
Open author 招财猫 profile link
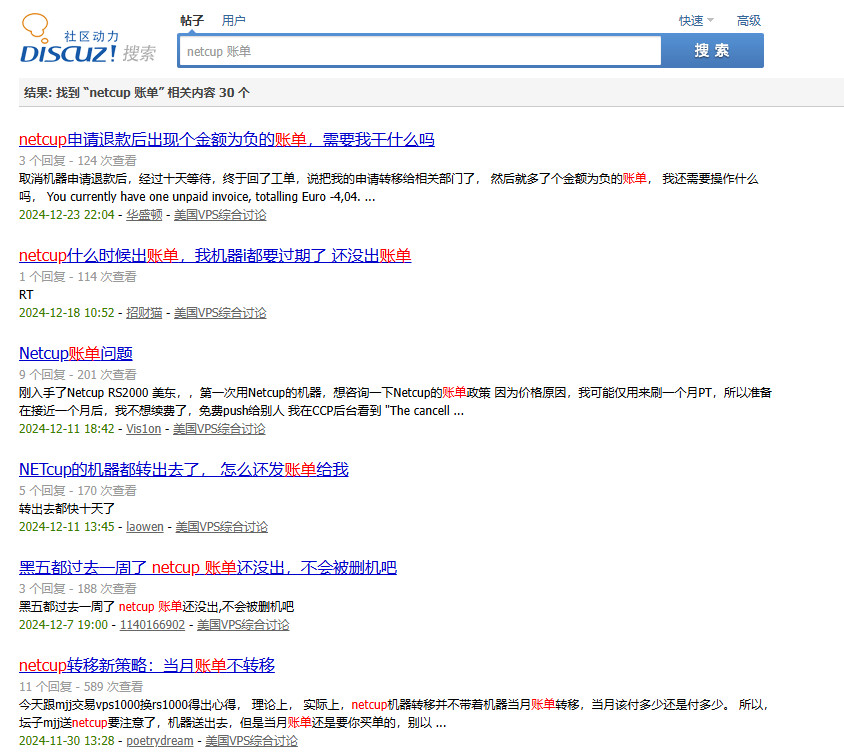(x=144, y=313)
